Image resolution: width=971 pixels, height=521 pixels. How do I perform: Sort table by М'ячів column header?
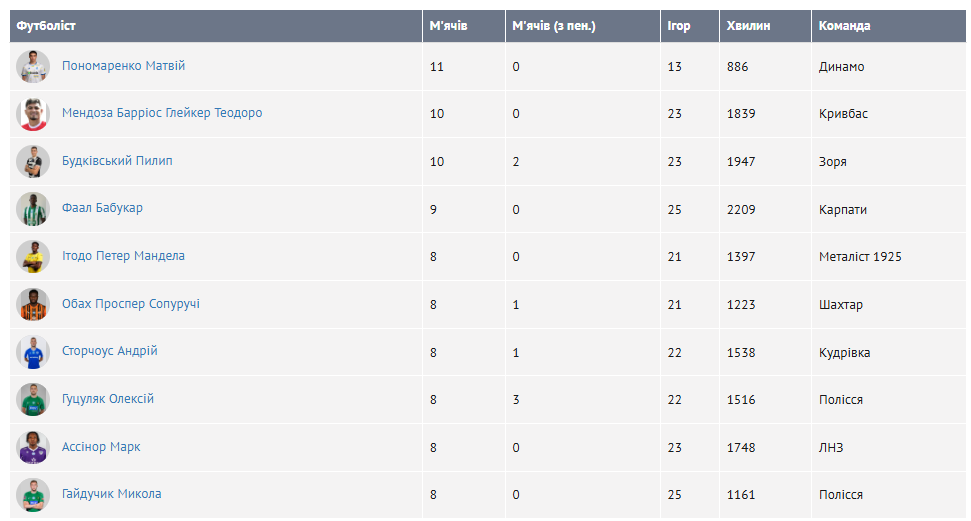pyautogui.click(x=448, y=26)
